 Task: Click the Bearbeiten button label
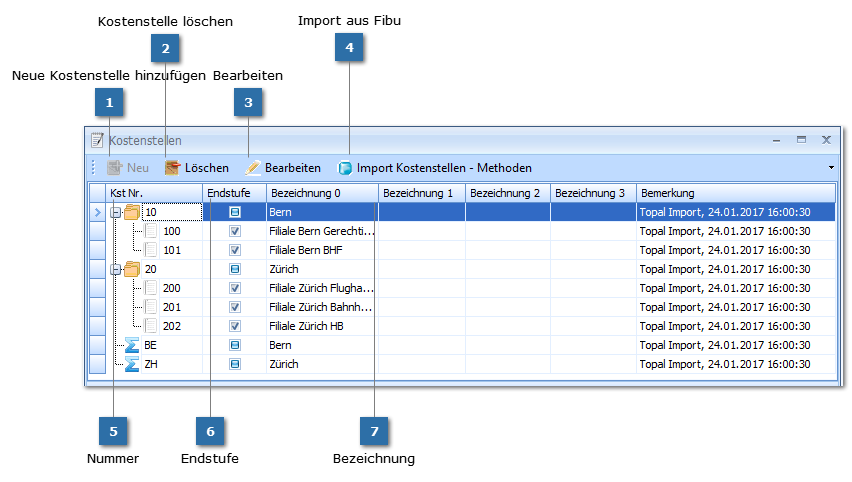(292, 168)
